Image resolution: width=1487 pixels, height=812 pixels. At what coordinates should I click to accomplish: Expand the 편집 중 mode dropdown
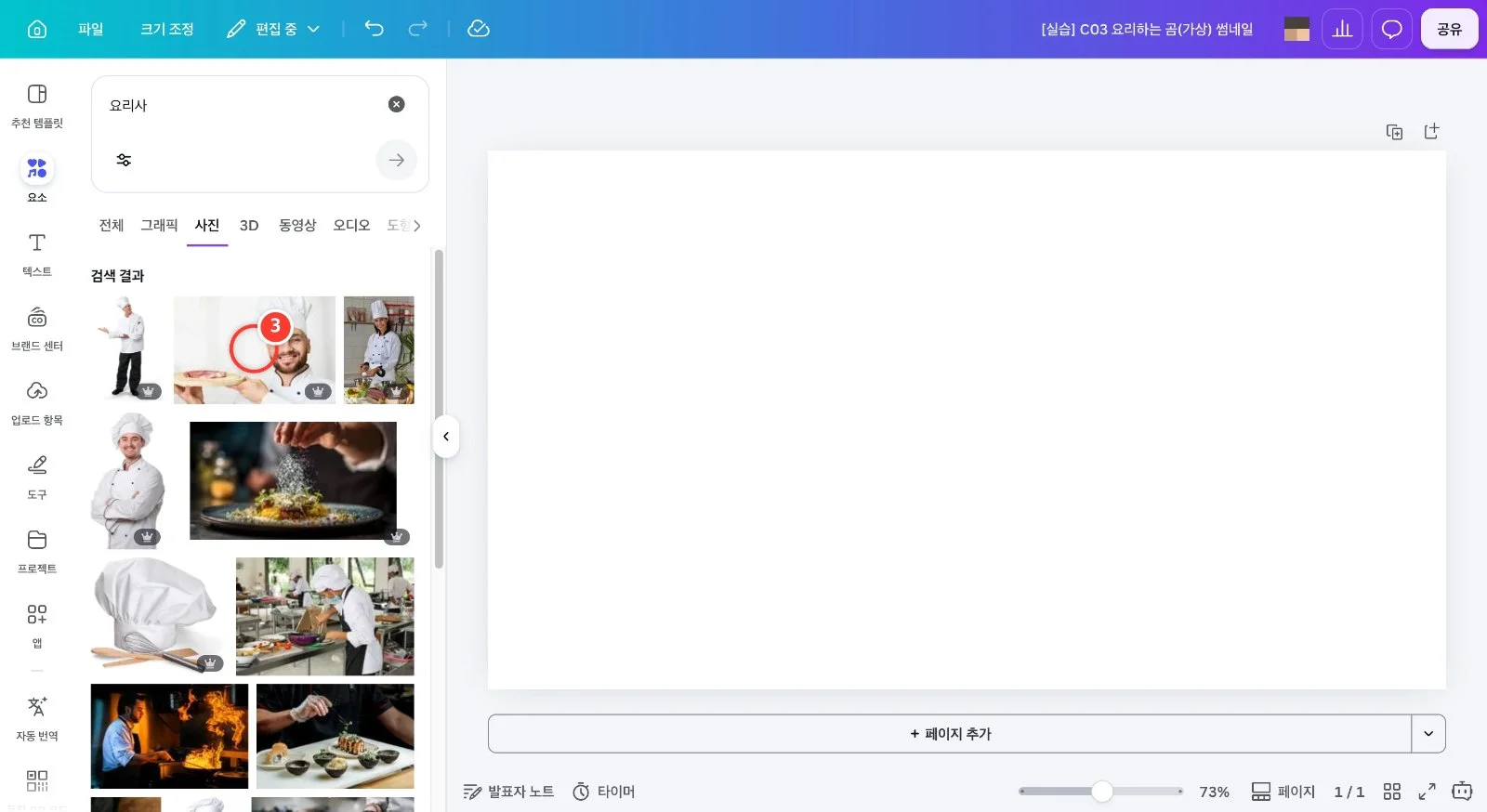tap(273, 29)
